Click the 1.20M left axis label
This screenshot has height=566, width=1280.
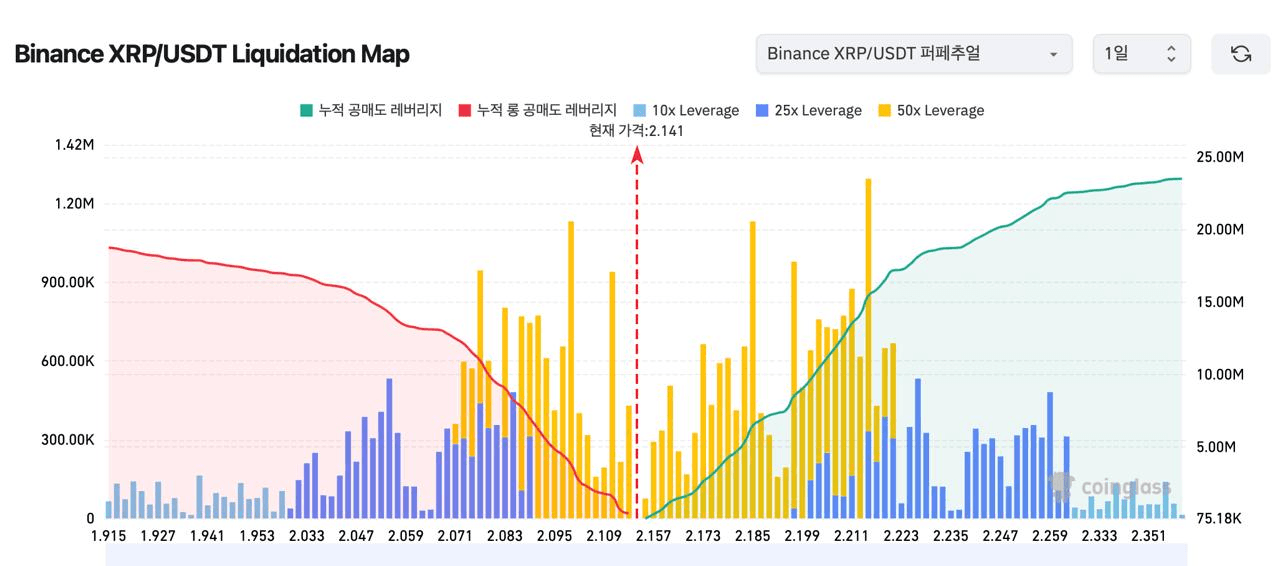click(75, 203)
